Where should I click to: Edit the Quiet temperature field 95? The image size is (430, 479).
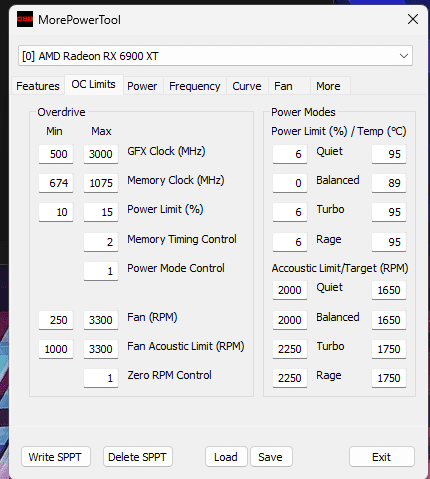tap(389, 154)
